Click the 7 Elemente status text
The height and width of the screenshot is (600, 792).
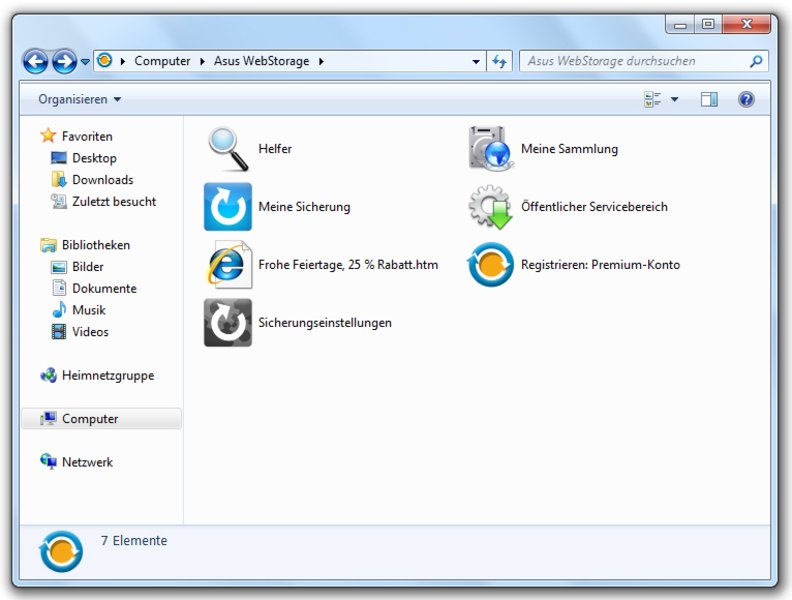134,540
